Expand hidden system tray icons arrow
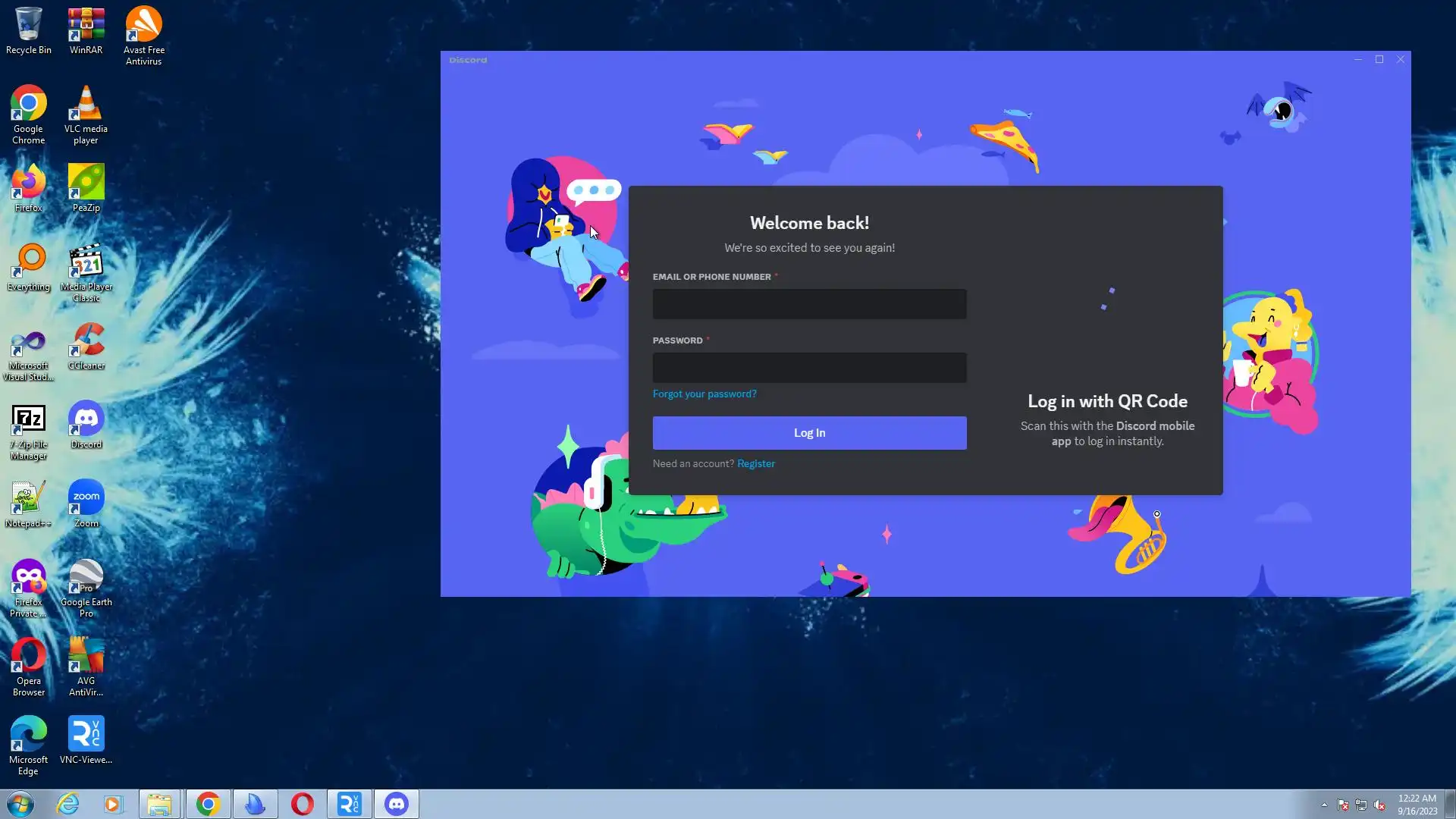The width and height of the screenshot is (1456, 819). [1324, 805]
